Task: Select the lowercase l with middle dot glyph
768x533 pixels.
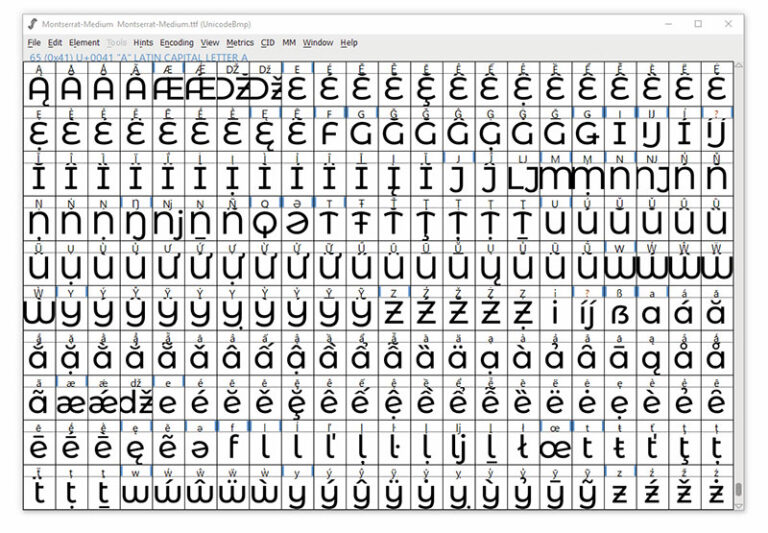Action: click(x=395, y=443)
